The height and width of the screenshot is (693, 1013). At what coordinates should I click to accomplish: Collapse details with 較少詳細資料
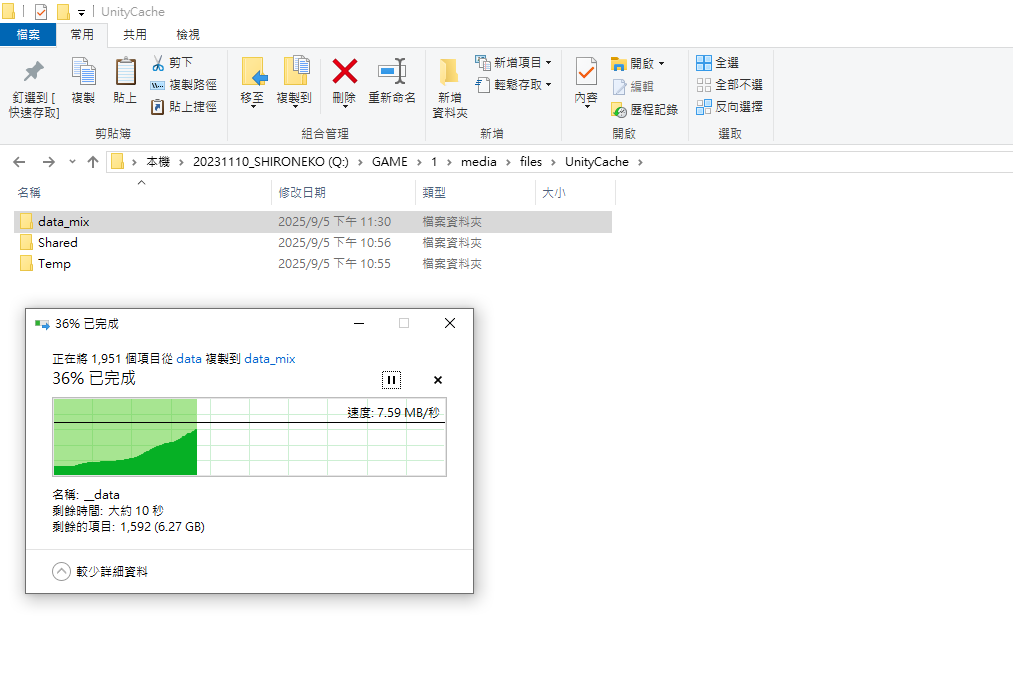click(100, 572)
